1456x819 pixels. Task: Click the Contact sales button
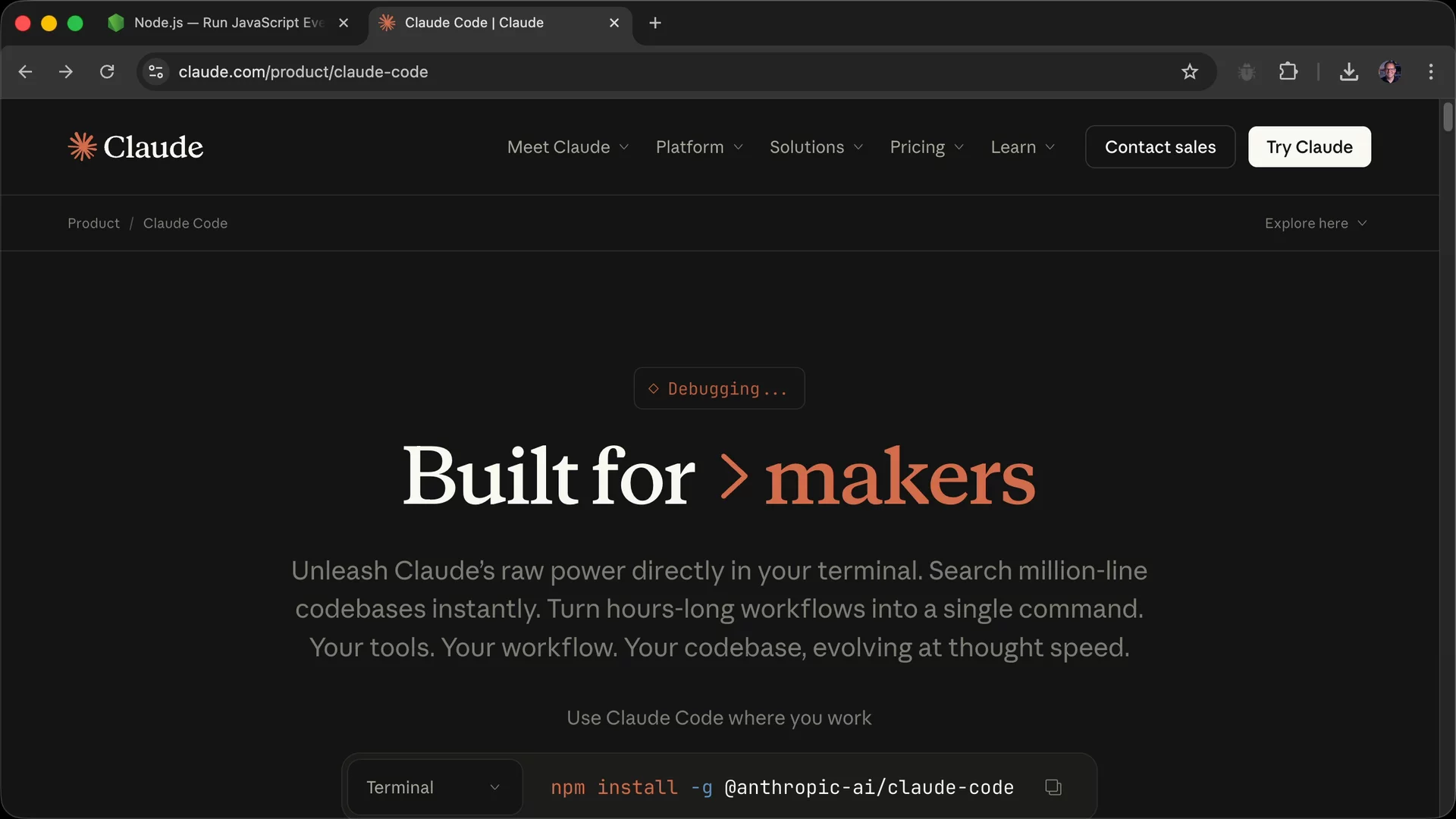[1159, 147]
